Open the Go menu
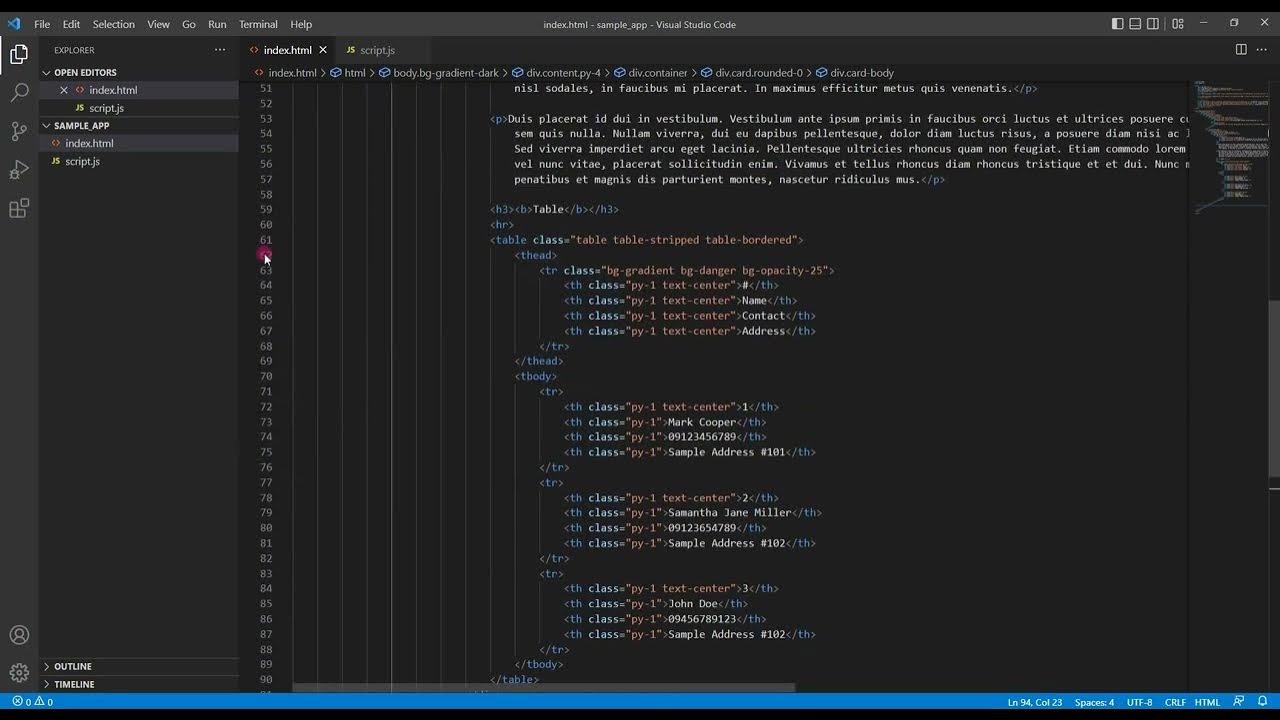1280x720 pixels. [x=189, y=24]
